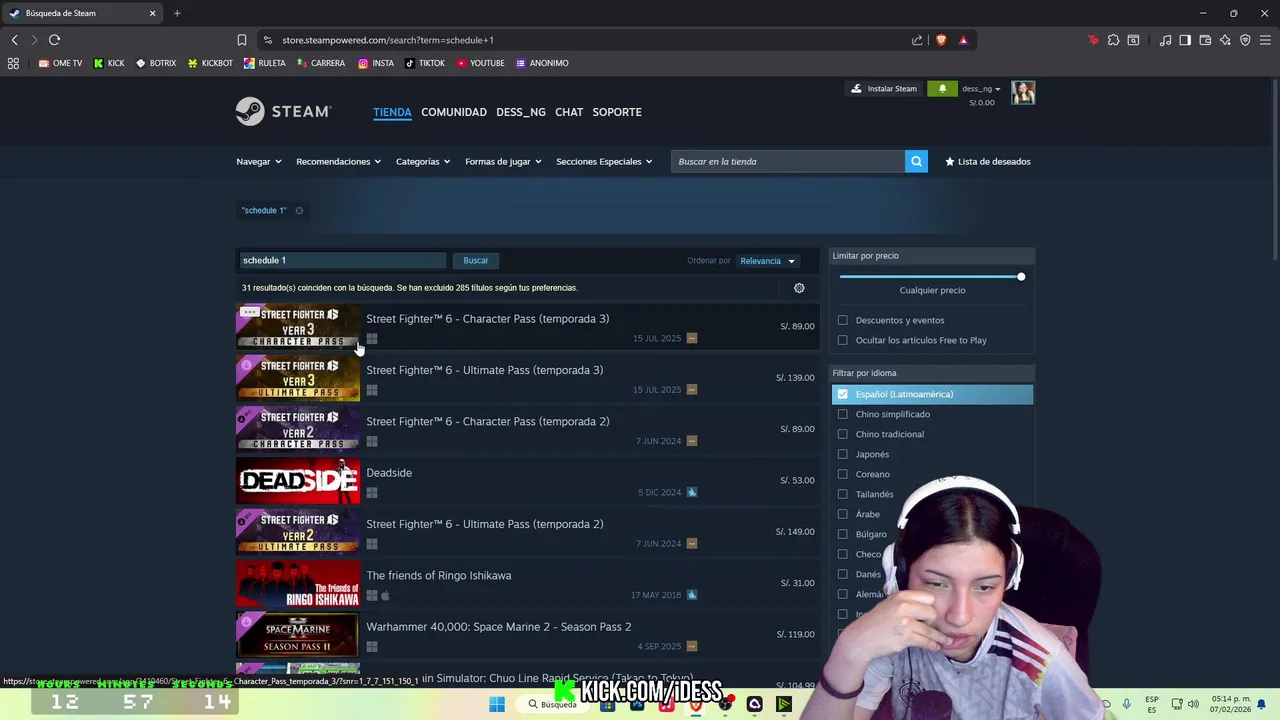1280x720 pixels.
Task: Open the browser extensions puzzle icon
Action: 1113,40
